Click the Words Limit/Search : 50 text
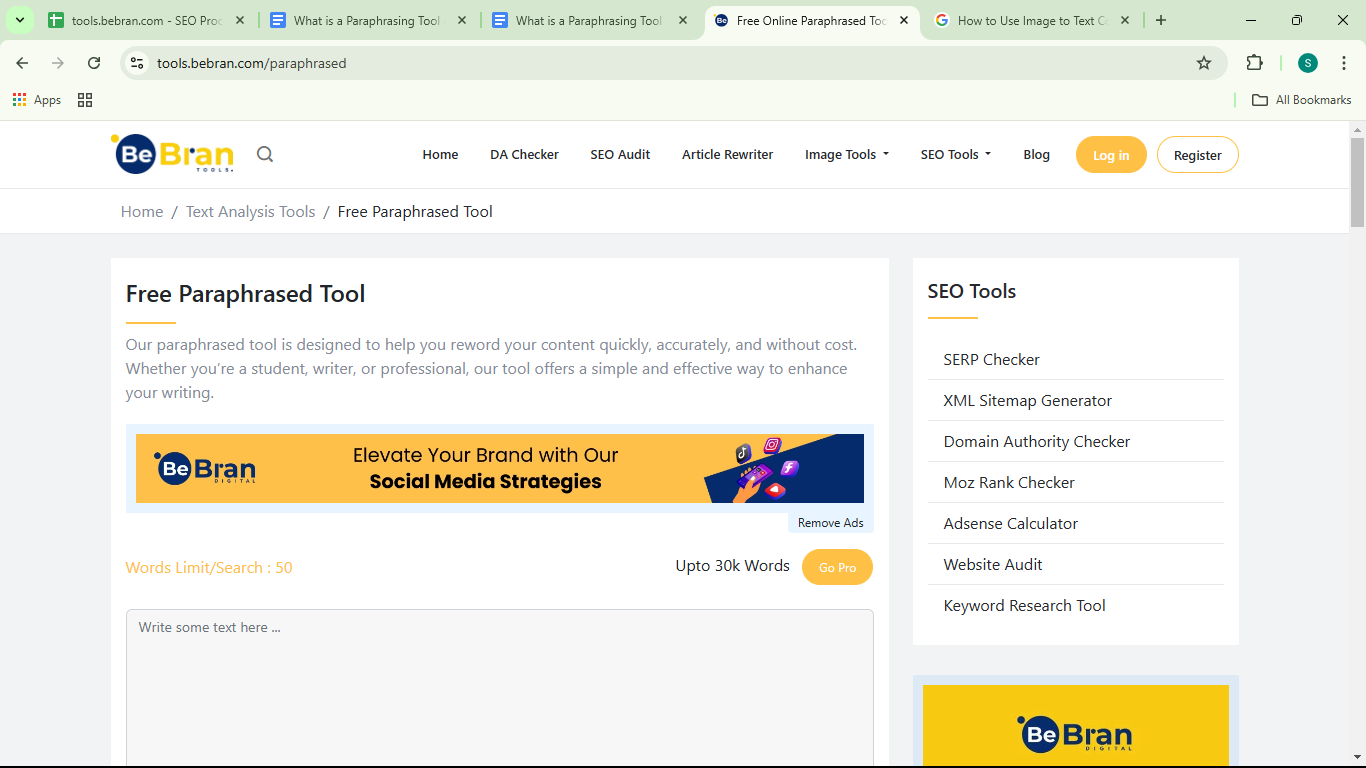 pos(209,567)
